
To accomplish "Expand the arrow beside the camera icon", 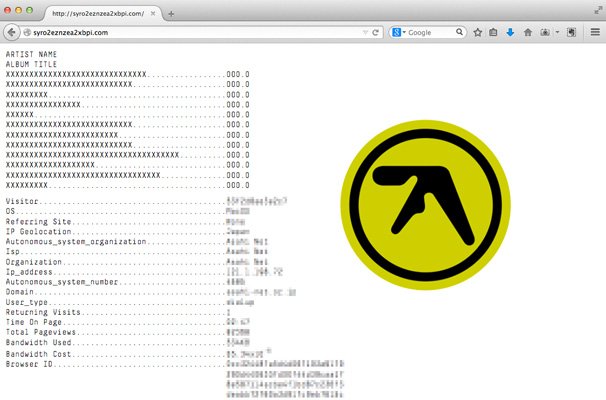I will coord(555,32).
